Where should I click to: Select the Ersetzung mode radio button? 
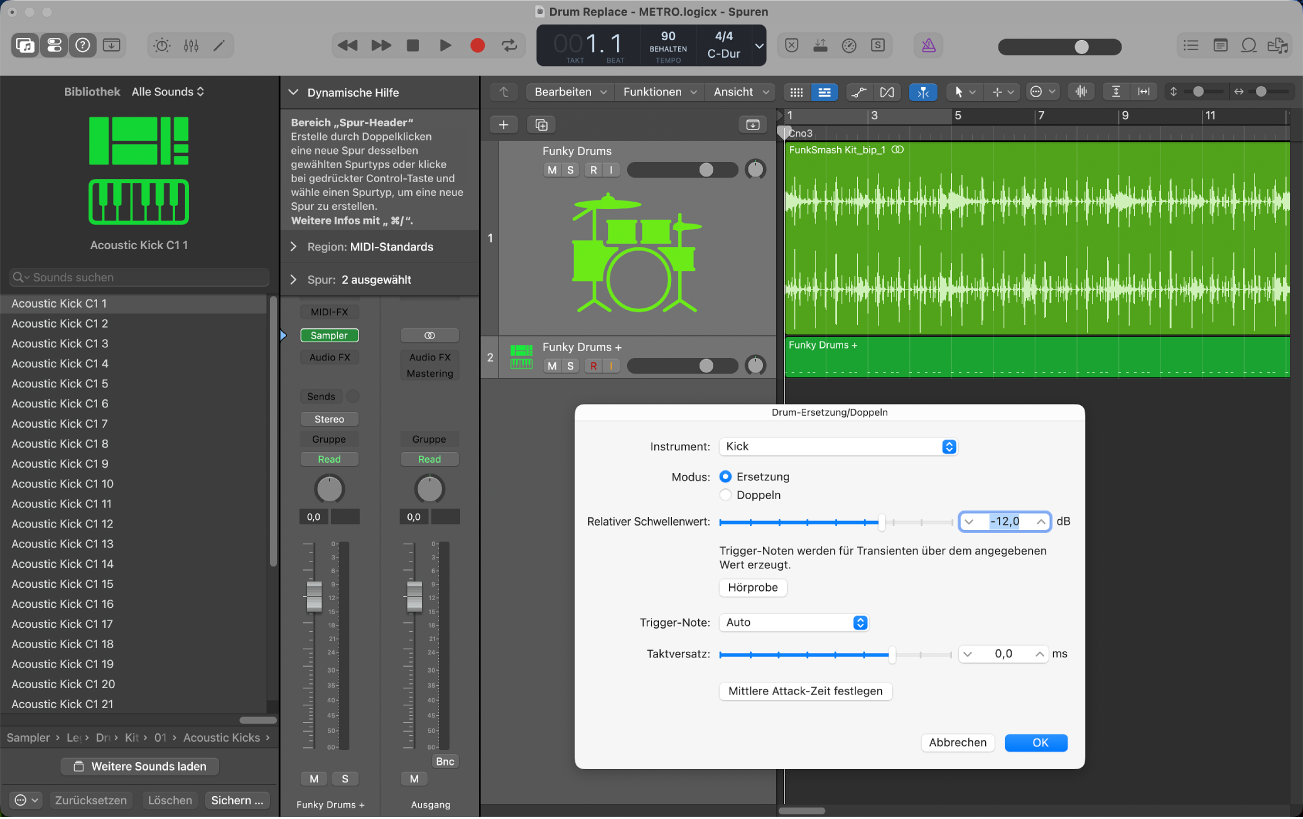pyautogui.click(x=726, y=477)
